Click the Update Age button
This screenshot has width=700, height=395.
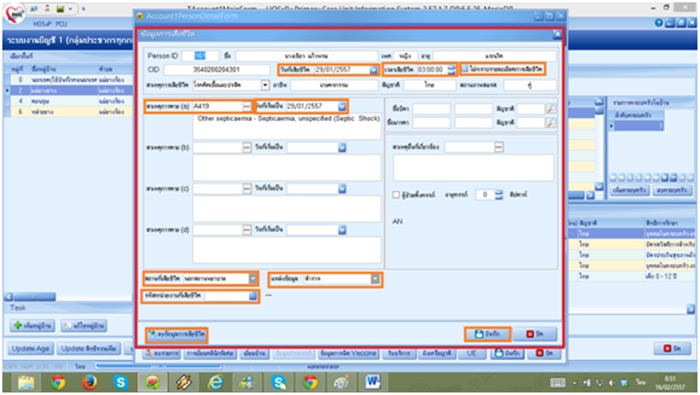30,349
